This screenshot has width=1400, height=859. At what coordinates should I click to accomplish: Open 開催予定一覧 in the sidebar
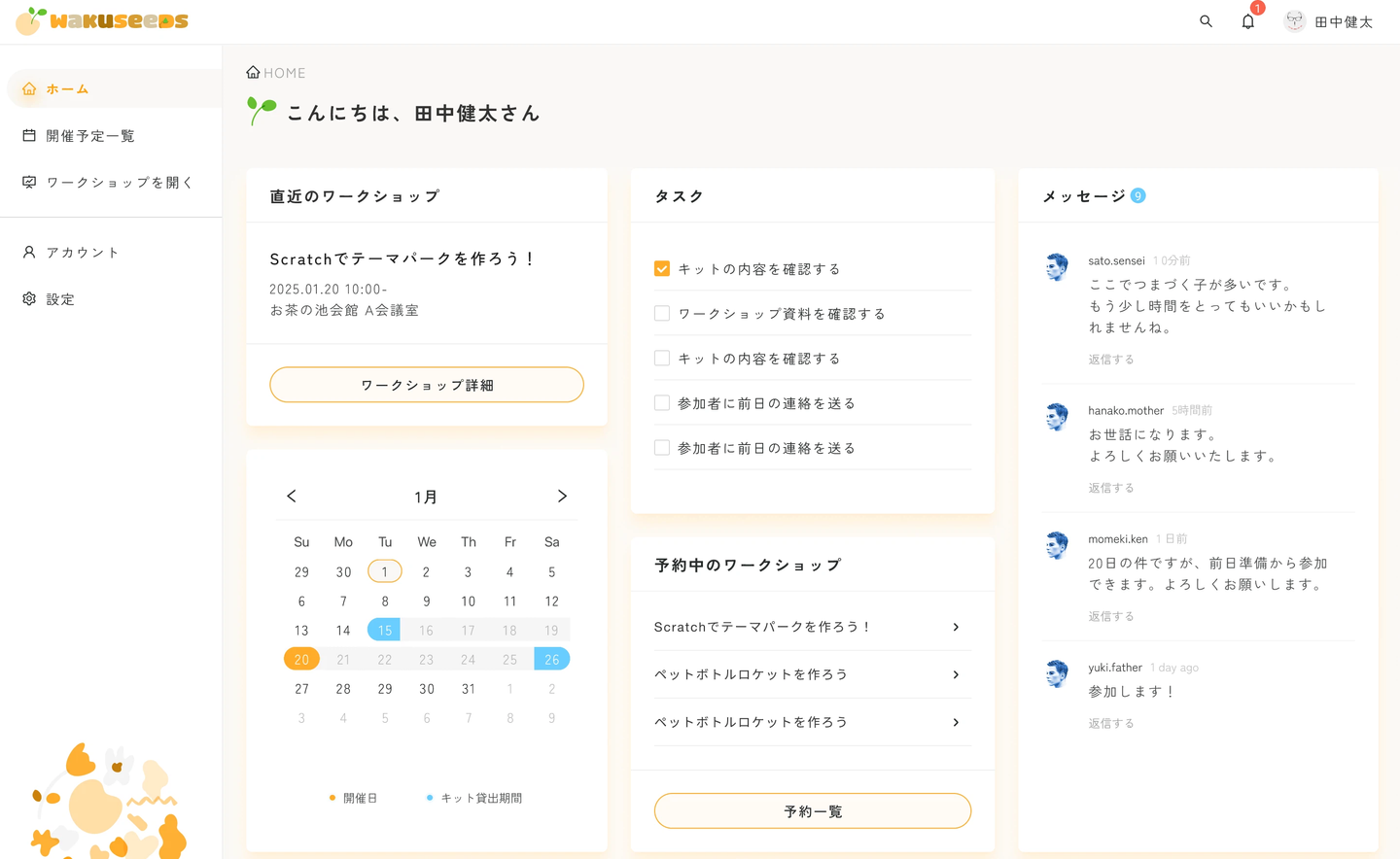90,136
